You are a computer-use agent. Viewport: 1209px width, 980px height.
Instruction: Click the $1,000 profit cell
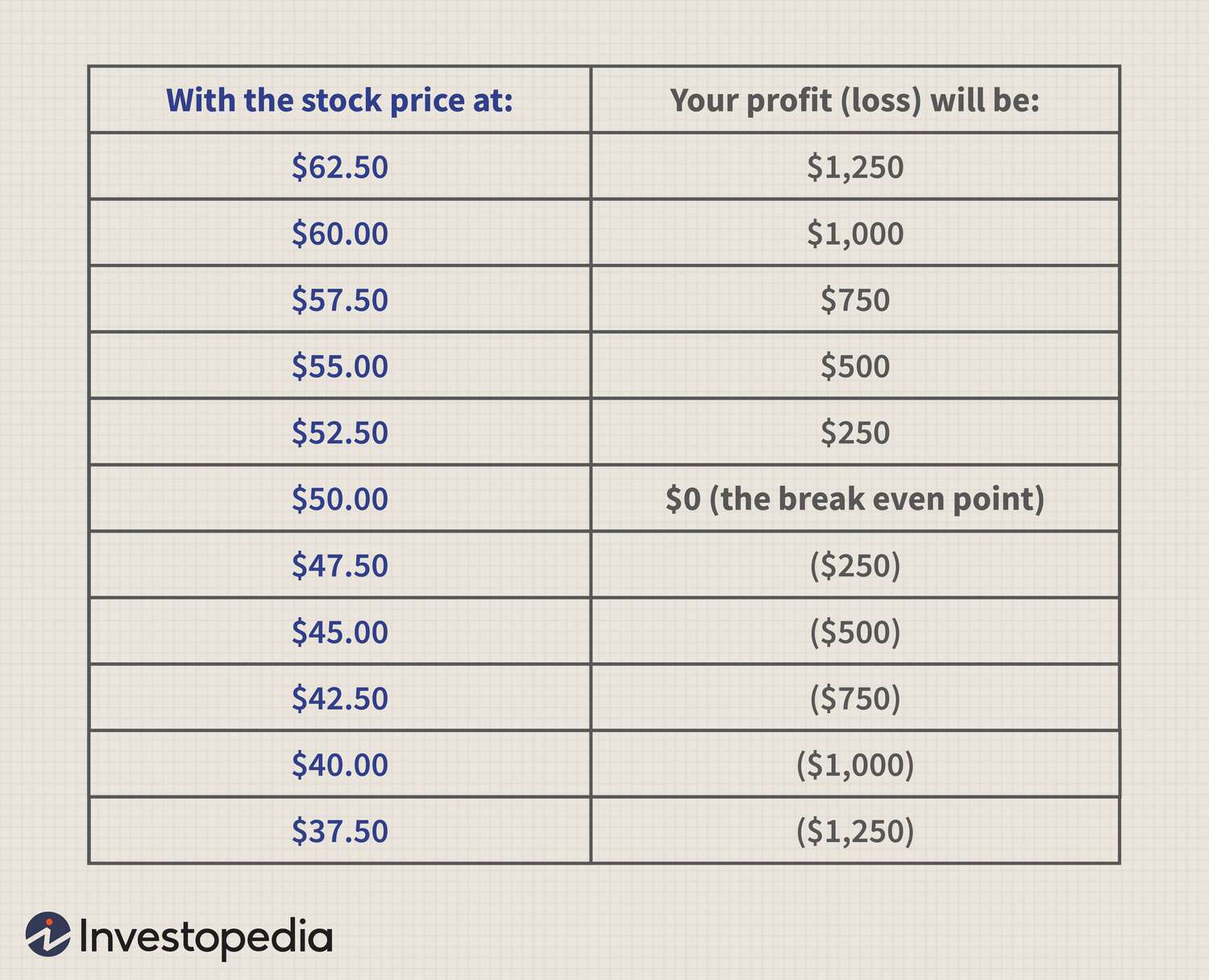point(855,233)
